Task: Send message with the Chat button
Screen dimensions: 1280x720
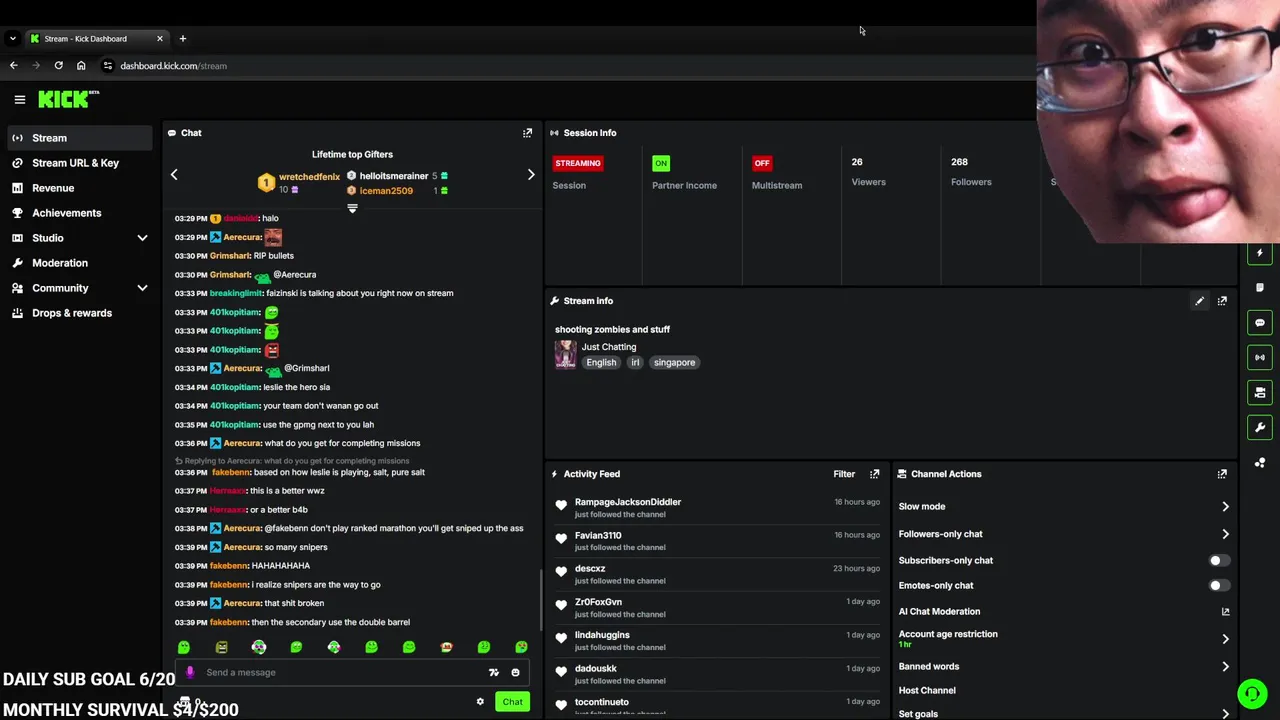Action: coord(512,702)
